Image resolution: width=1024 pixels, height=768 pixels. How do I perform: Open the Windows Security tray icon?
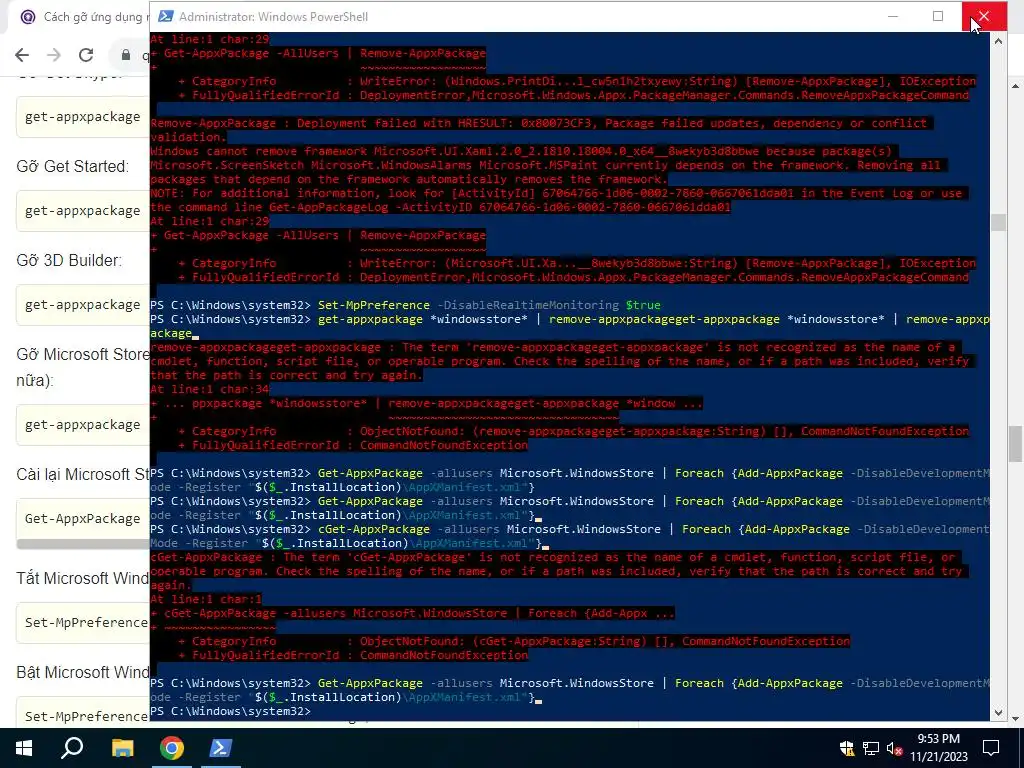(x=846, y=748)
